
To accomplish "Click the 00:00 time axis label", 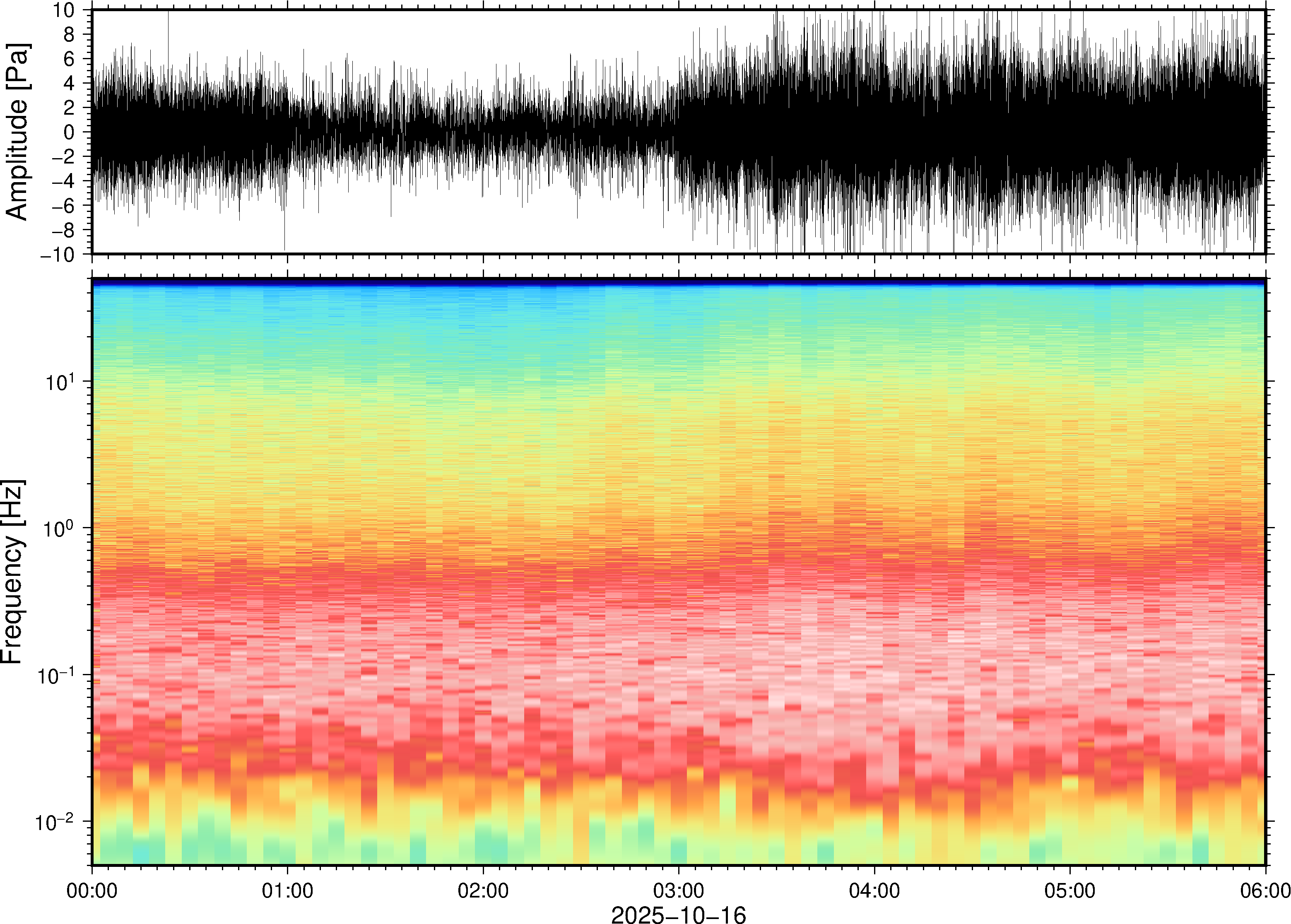I will [x=92, y=890].
